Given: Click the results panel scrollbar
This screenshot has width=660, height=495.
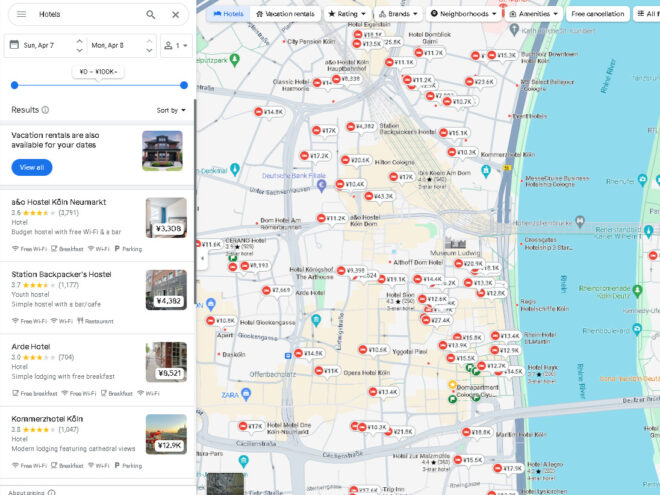Looking at the screenshot, I should 195,202.
